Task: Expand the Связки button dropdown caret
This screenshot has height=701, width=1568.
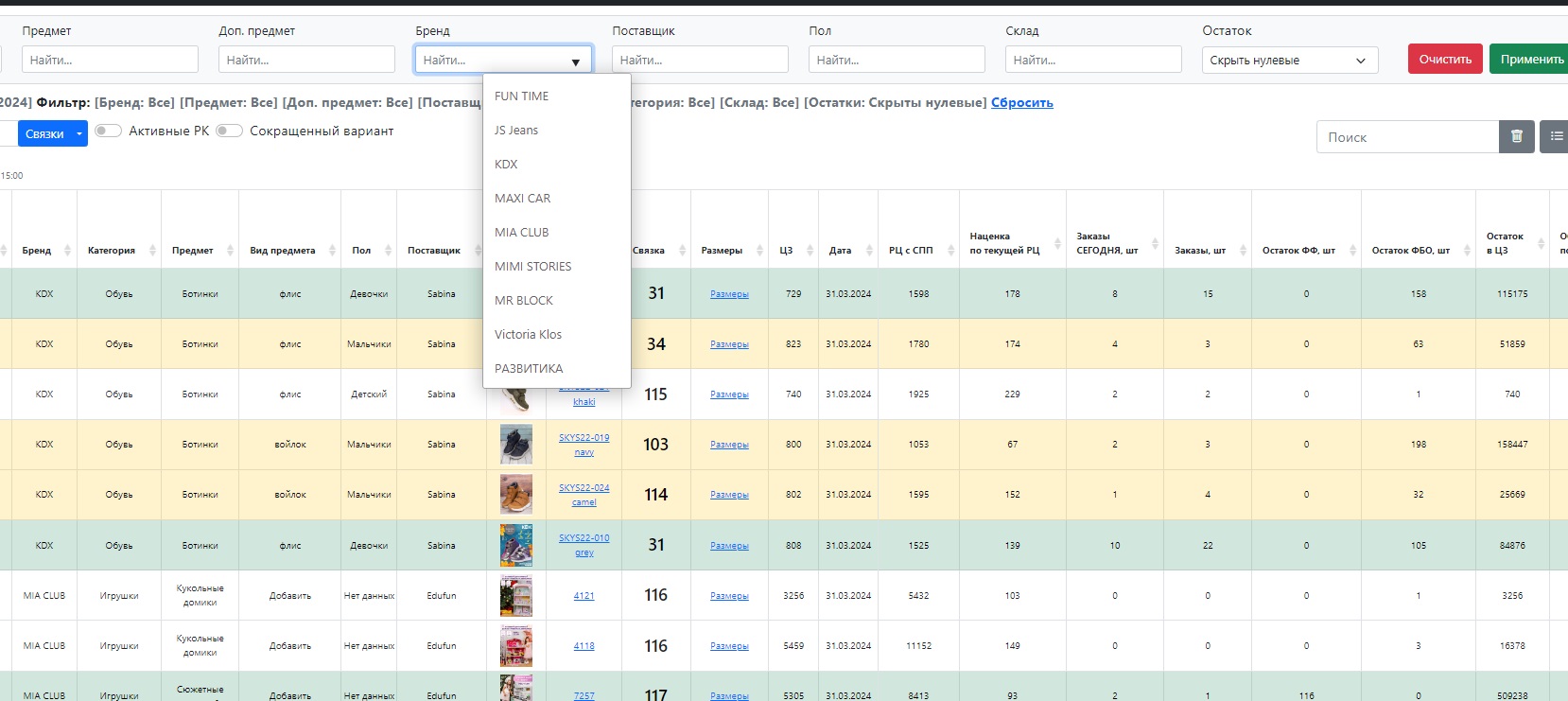Action: point(79,134)
